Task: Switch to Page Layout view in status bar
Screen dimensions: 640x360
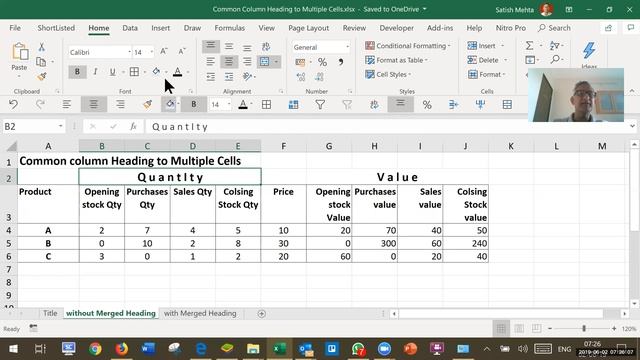Action: pyautogui.click(x=519, y=328)
